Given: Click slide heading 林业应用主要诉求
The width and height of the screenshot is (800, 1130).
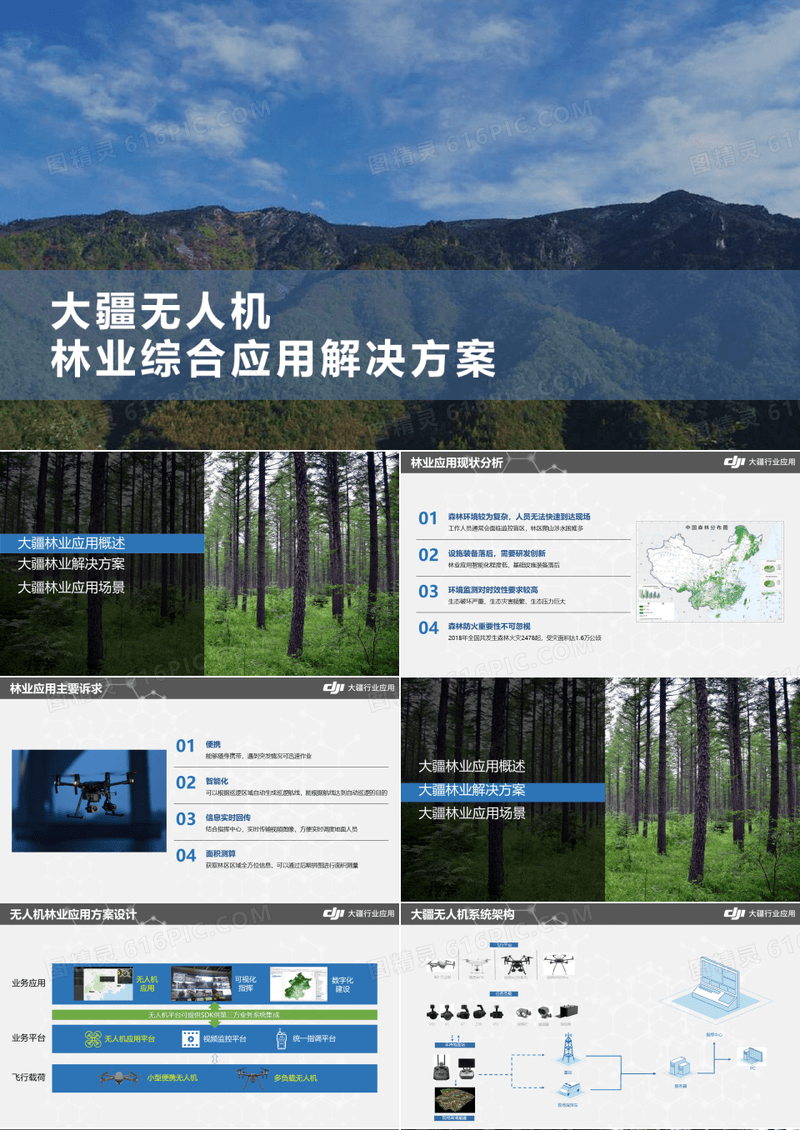Looking at the screenshot, I should 56,689.
